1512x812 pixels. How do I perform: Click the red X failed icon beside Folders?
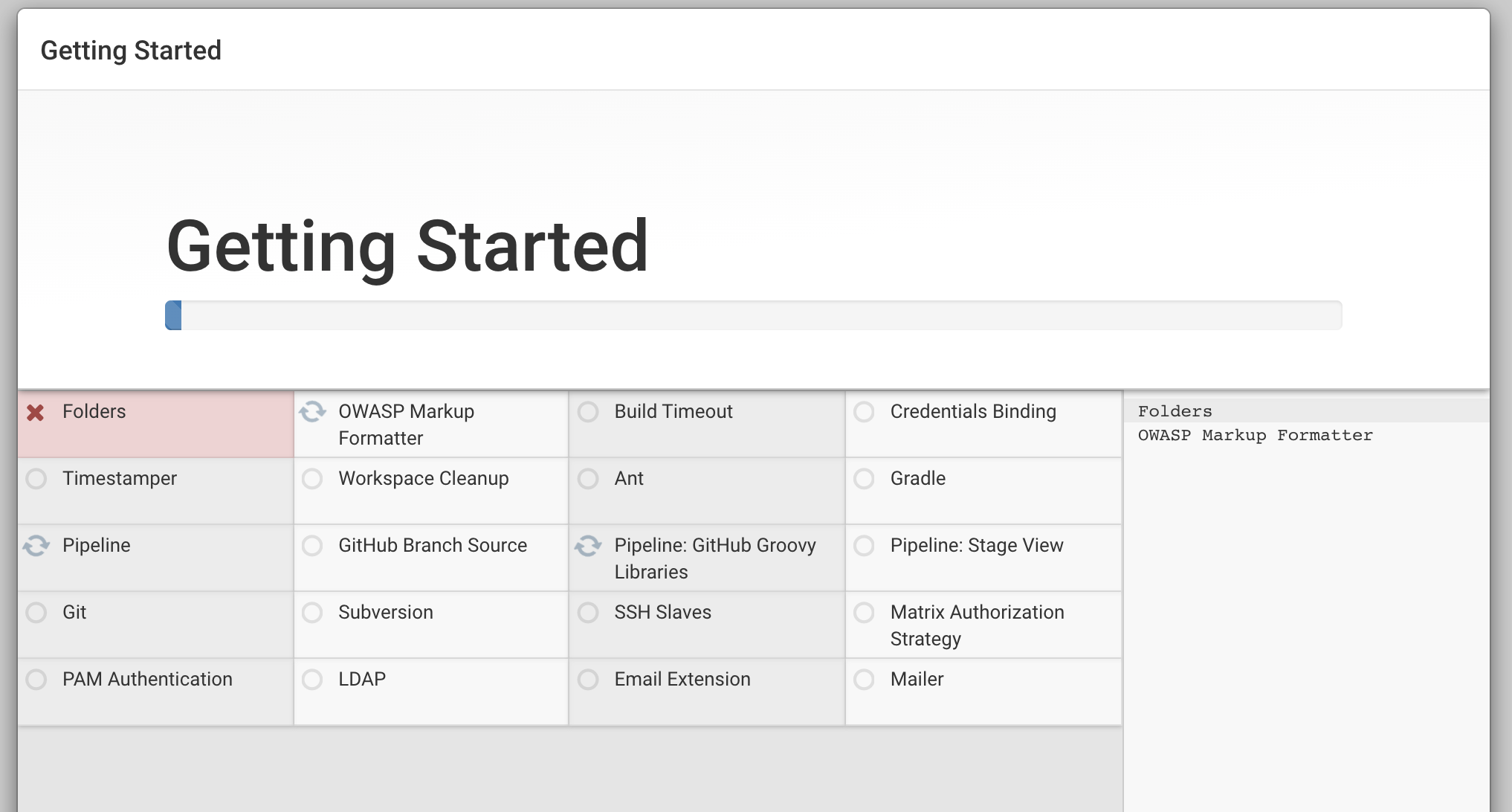[x=36, y=413]
